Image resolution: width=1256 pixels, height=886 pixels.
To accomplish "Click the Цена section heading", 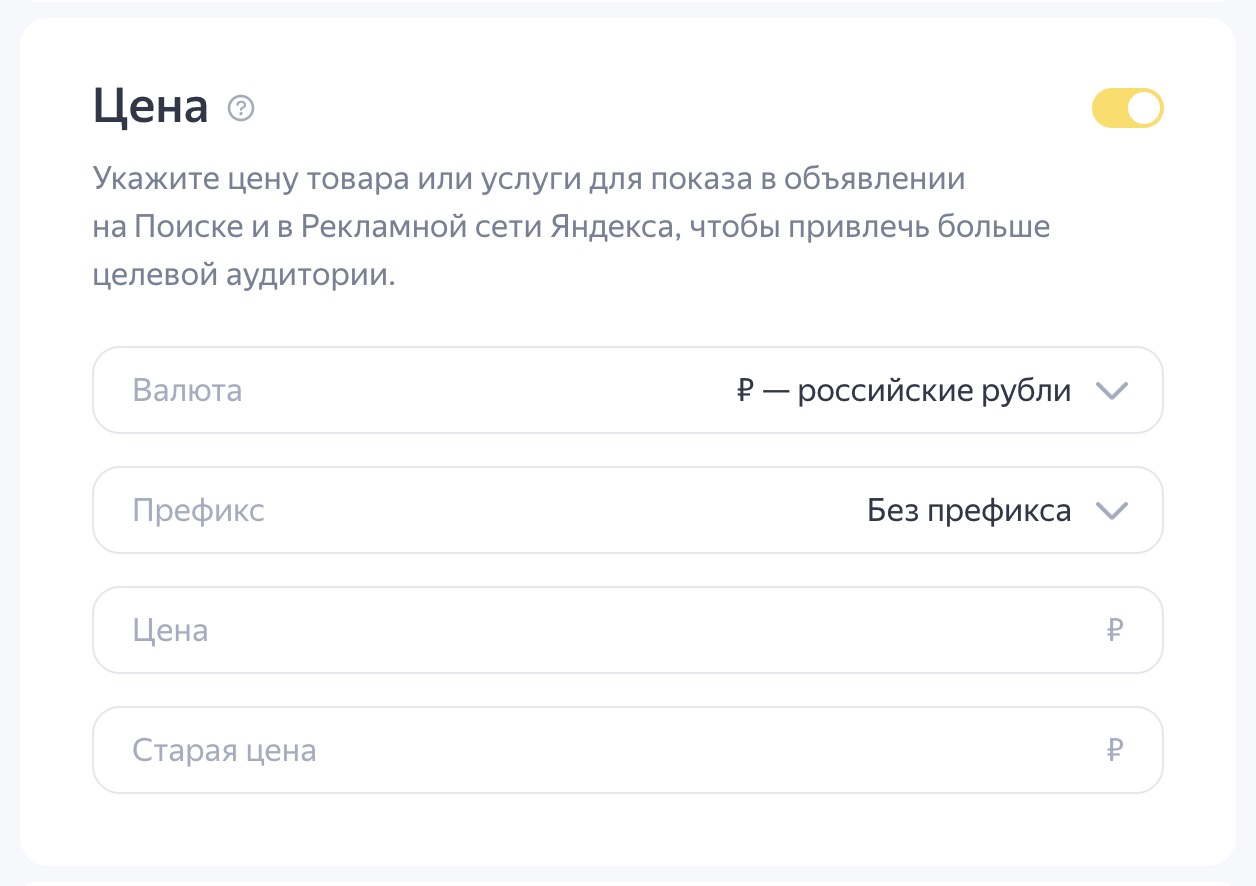I will tap(150, 106).
